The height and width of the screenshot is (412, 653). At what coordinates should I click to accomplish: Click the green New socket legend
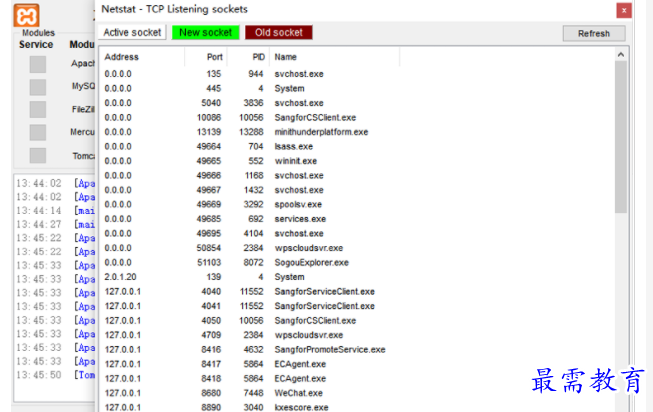(205, 32)
